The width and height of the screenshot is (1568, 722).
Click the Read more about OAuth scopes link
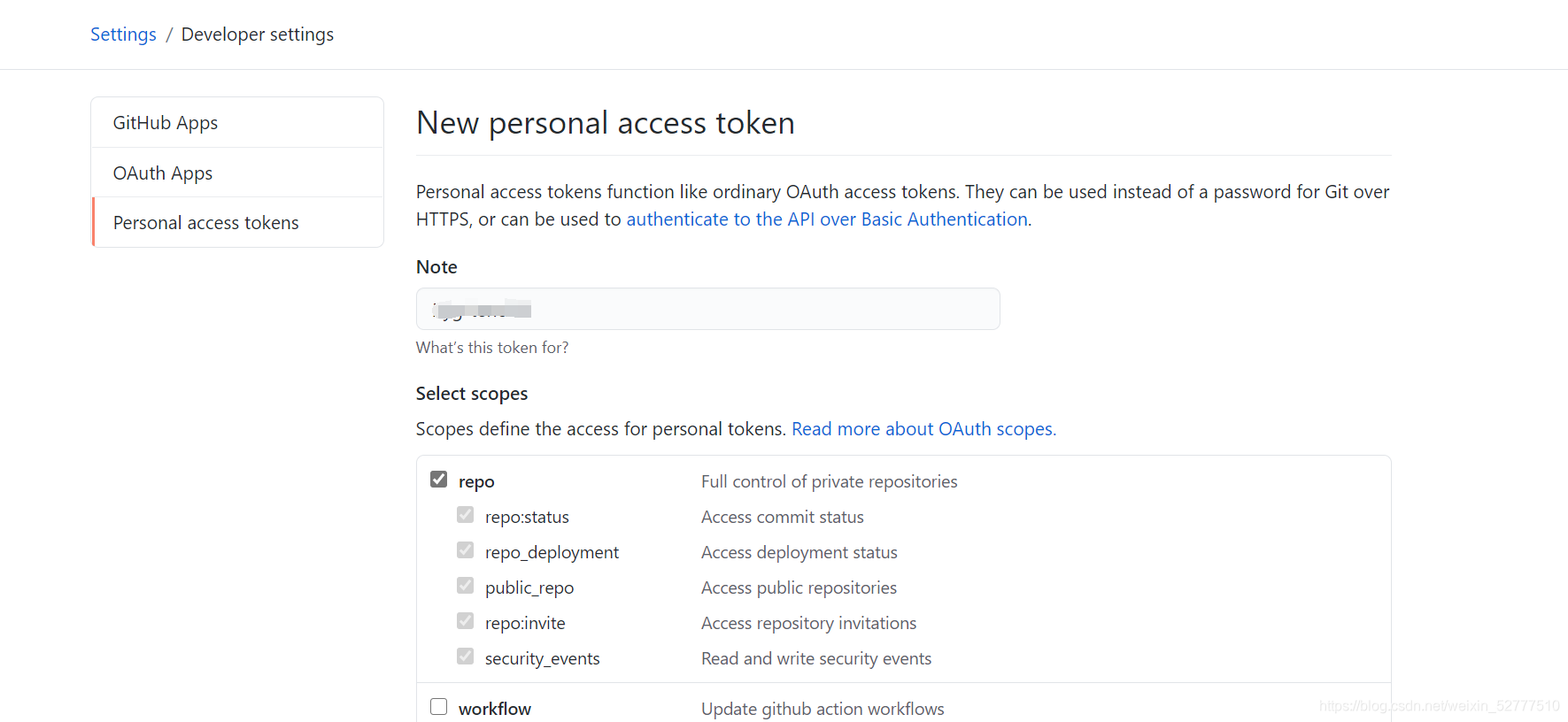(923, 429)
